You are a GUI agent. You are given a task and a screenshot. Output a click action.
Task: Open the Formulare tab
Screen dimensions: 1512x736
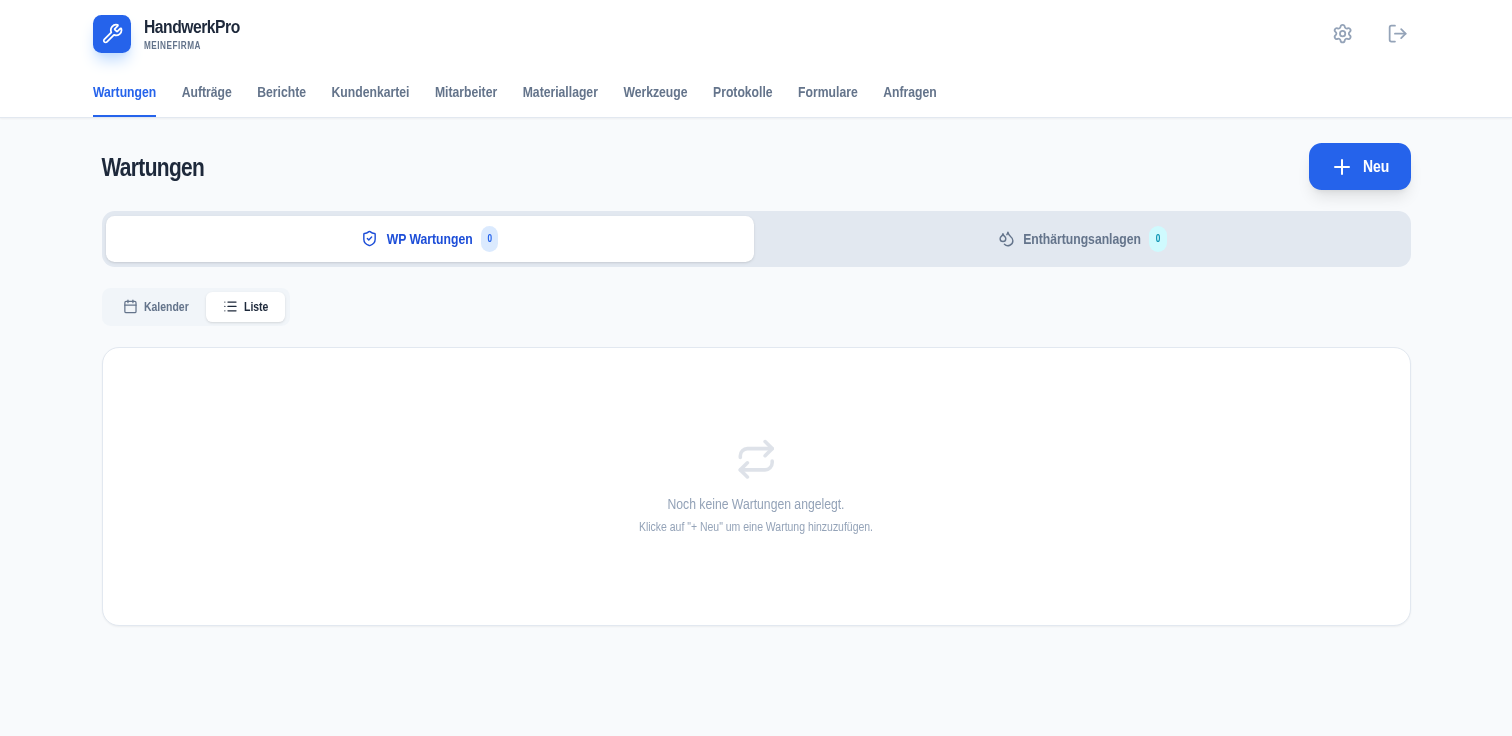click(x=828, y=92)
